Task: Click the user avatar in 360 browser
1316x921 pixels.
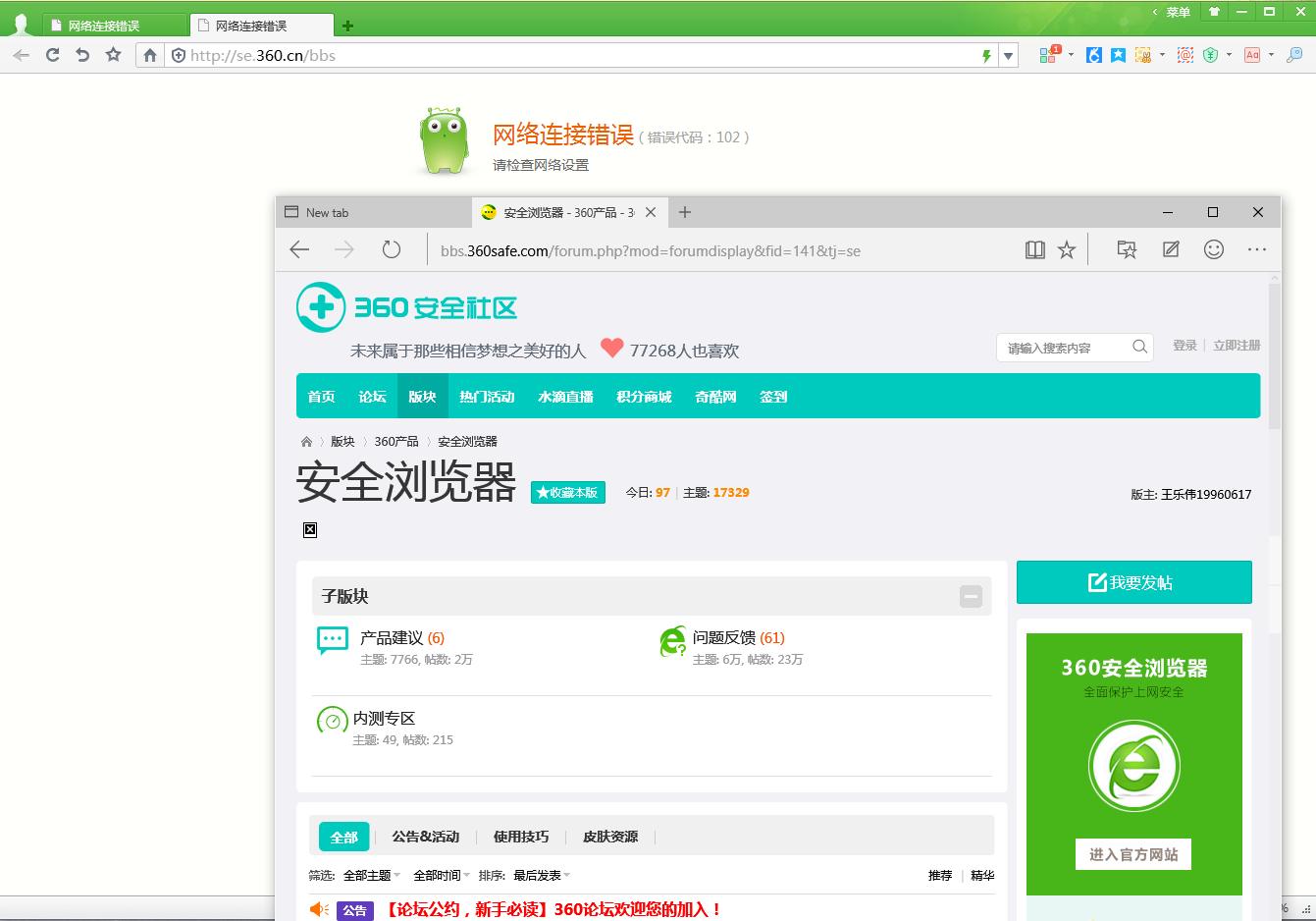Action: 21,24
